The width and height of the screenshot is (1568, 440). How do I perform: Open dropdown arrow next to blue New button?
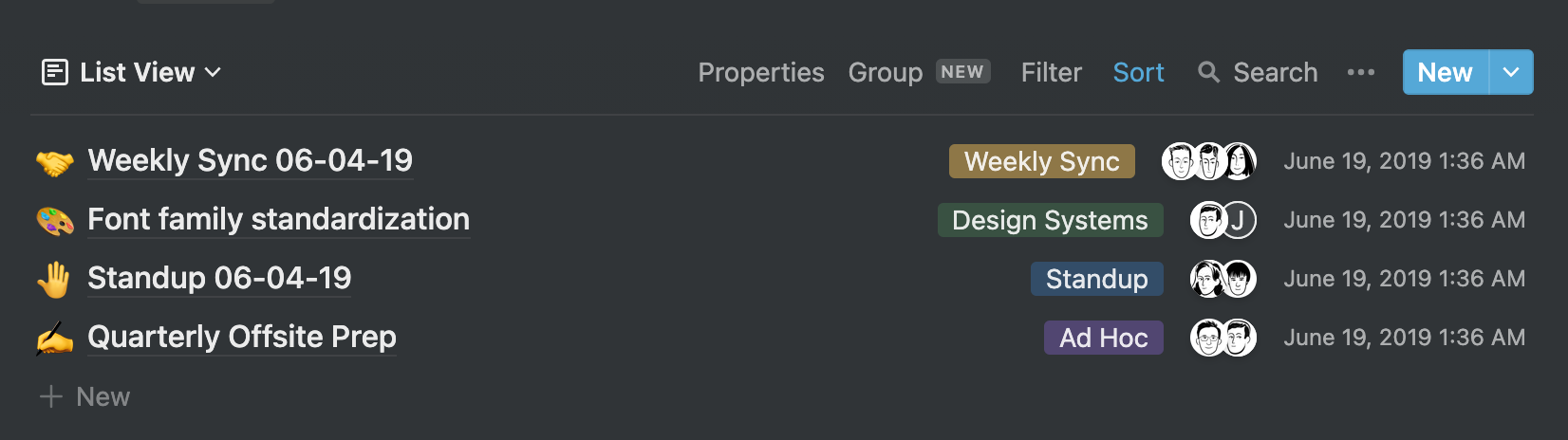click(x=1512, y=72)
